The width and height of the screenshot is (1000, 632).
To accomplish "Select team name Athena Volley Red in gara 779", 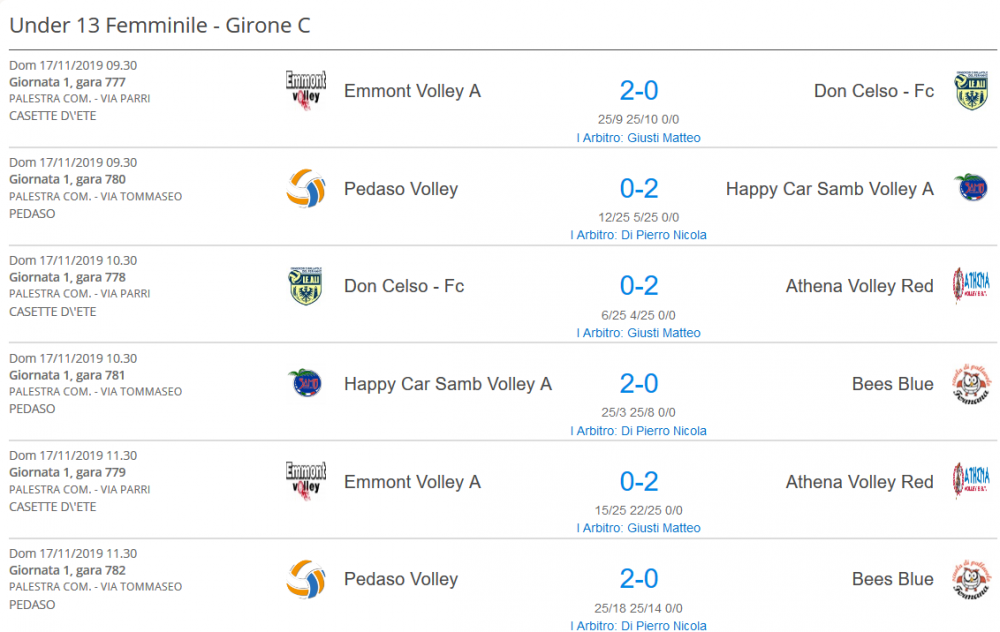I will (x=859, y=481).
